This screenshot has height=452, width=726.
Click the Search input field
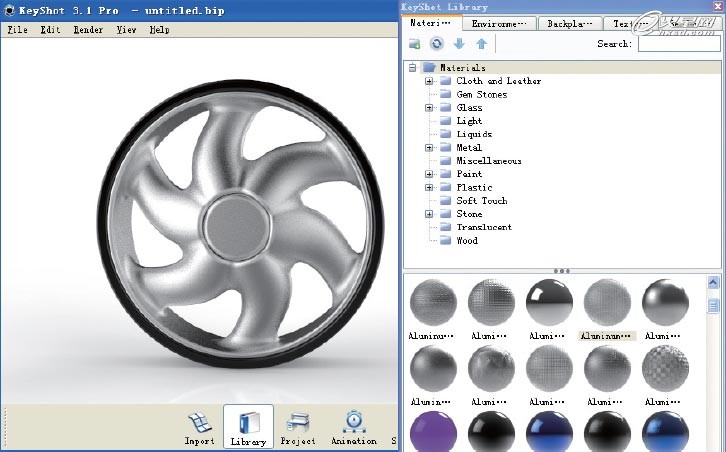679,44
